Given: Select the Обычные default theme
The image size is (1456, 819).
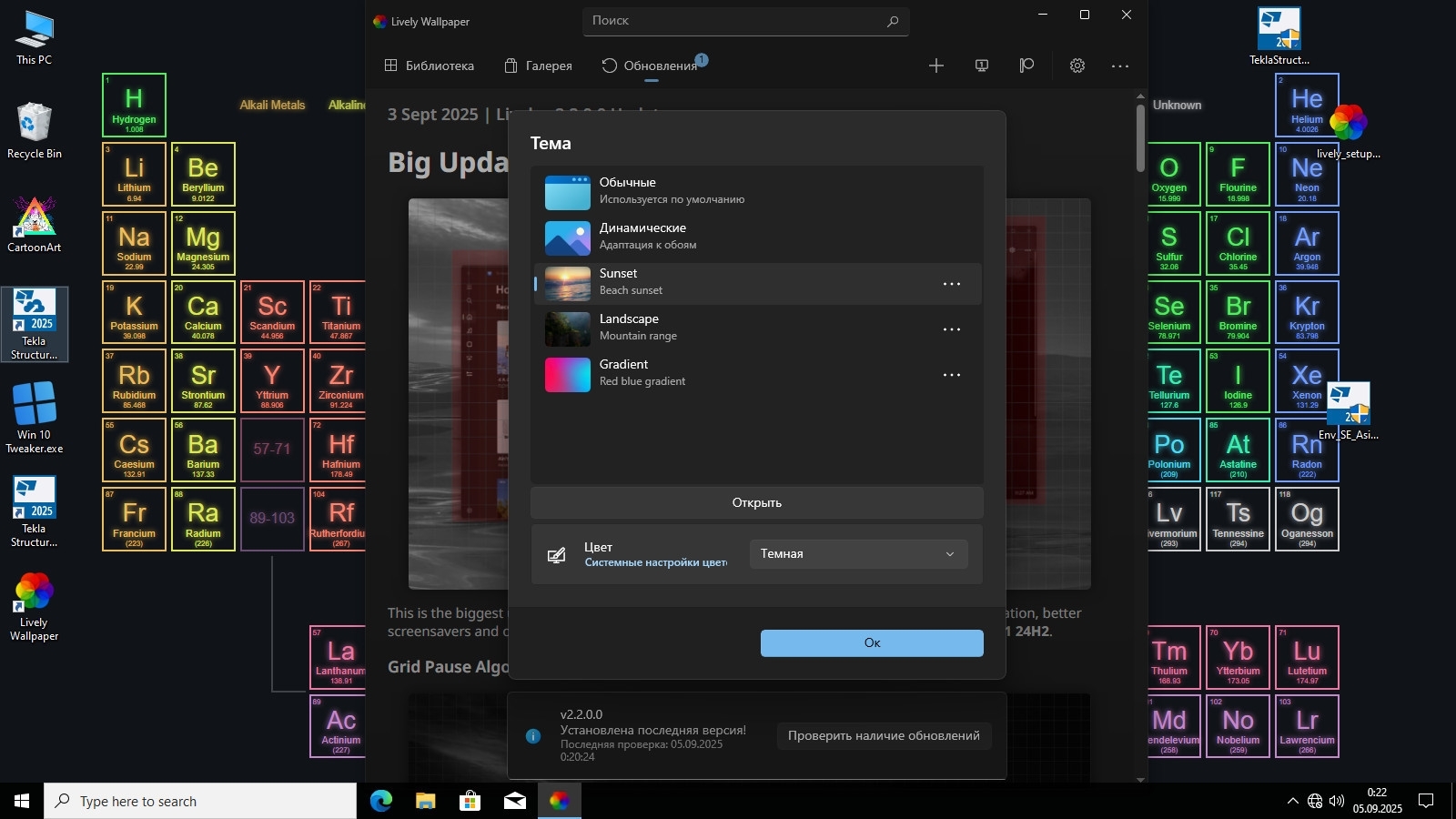Looking at the screenshot, I should click(757, 192).
